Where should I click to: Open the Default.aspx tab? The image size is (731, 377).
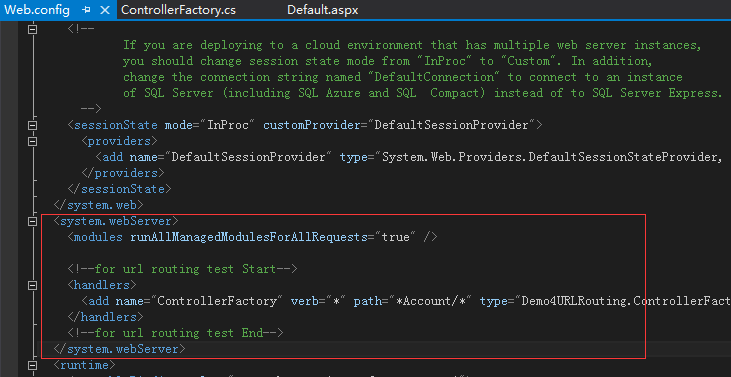point(323,10)
